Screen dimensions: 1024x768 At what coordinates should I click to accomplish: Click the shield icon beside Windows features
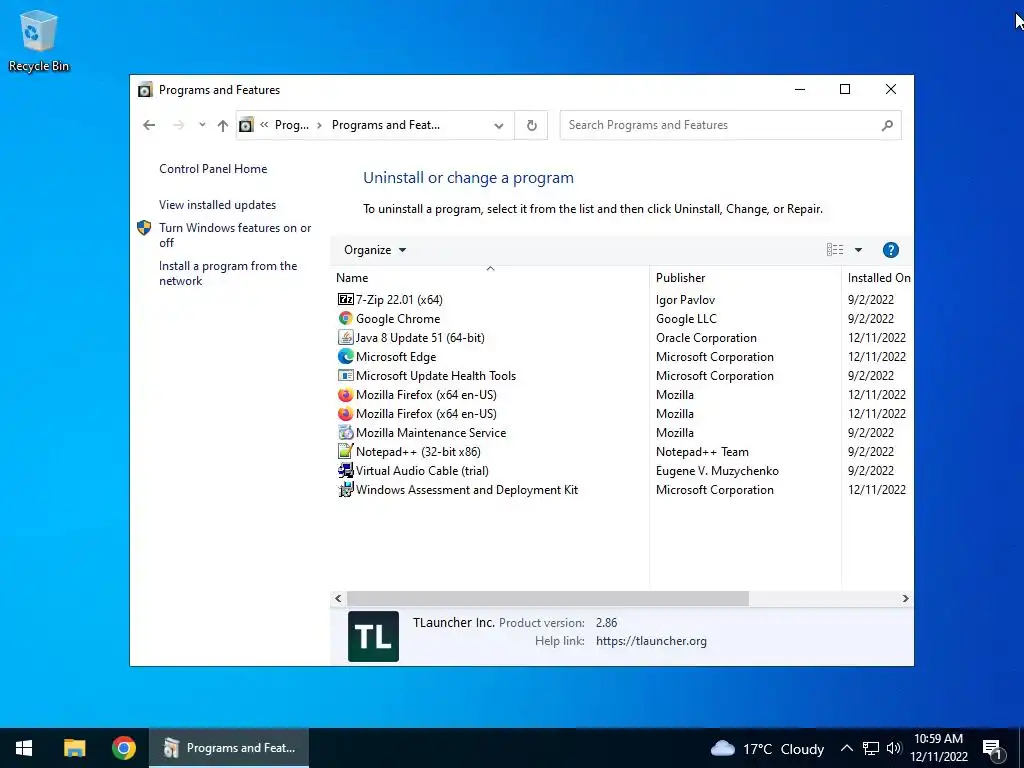click(x=144, y=228)
